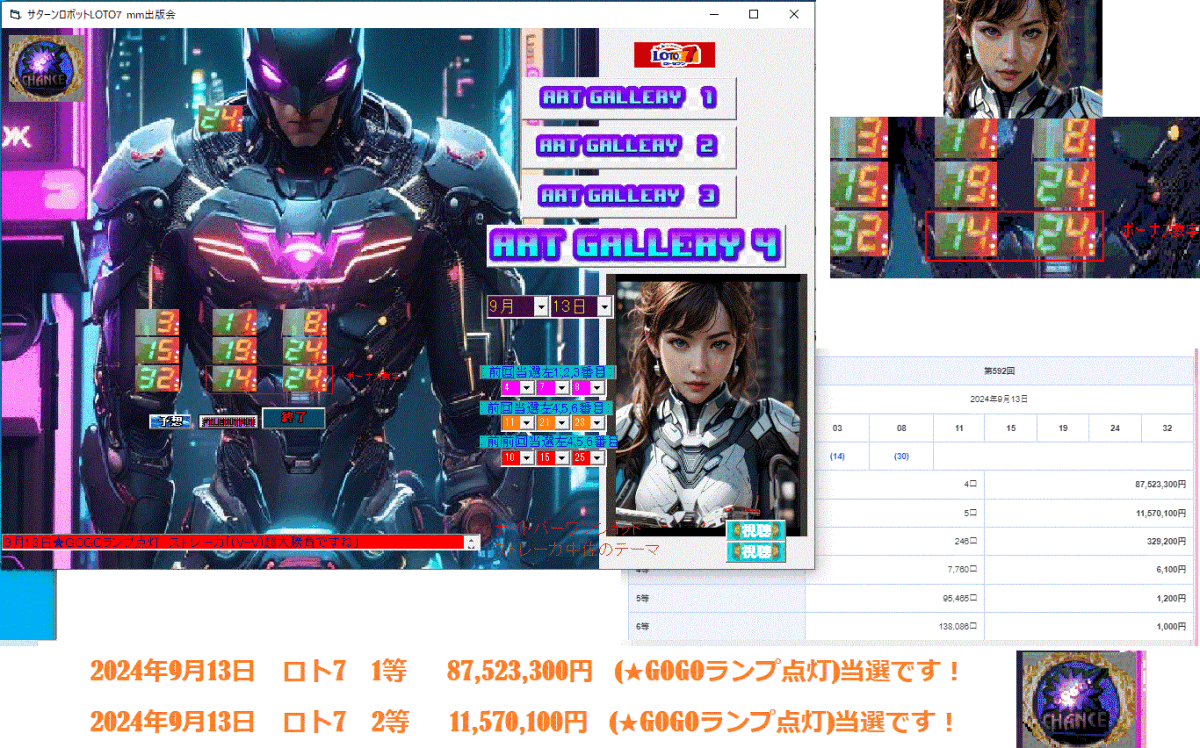
Task: Open the red number 25 dropdown
Action: 597,456
